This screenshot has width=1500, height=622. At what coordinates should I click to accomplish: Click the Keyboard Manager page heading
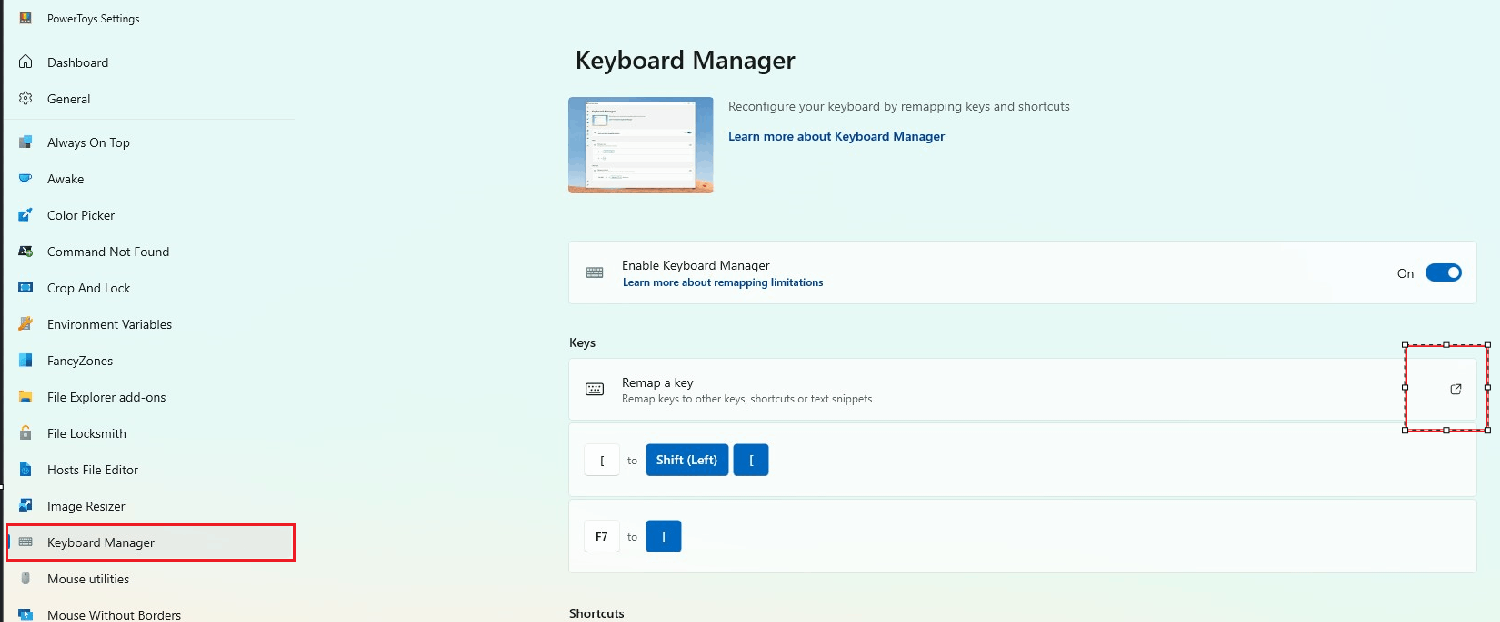tap(685, 60)
